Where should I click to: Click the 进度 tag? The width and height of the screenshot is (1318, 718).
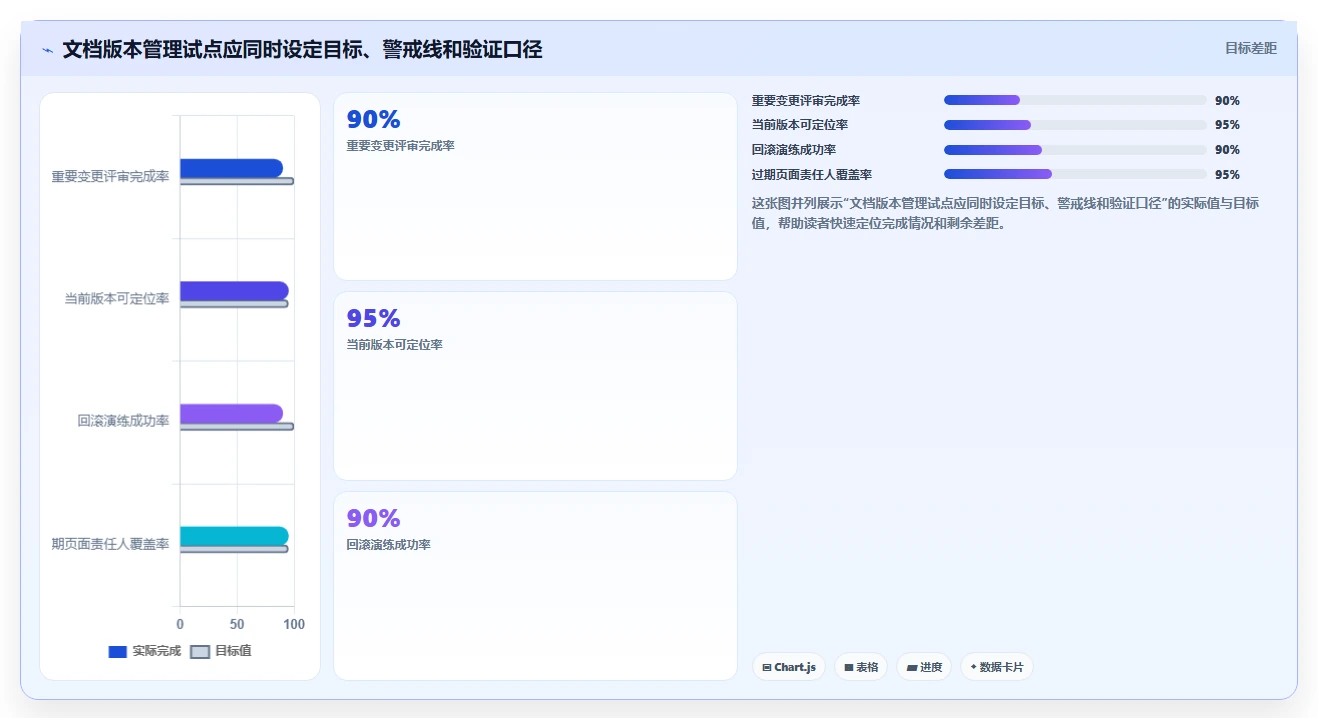click(x=924, y=667)
